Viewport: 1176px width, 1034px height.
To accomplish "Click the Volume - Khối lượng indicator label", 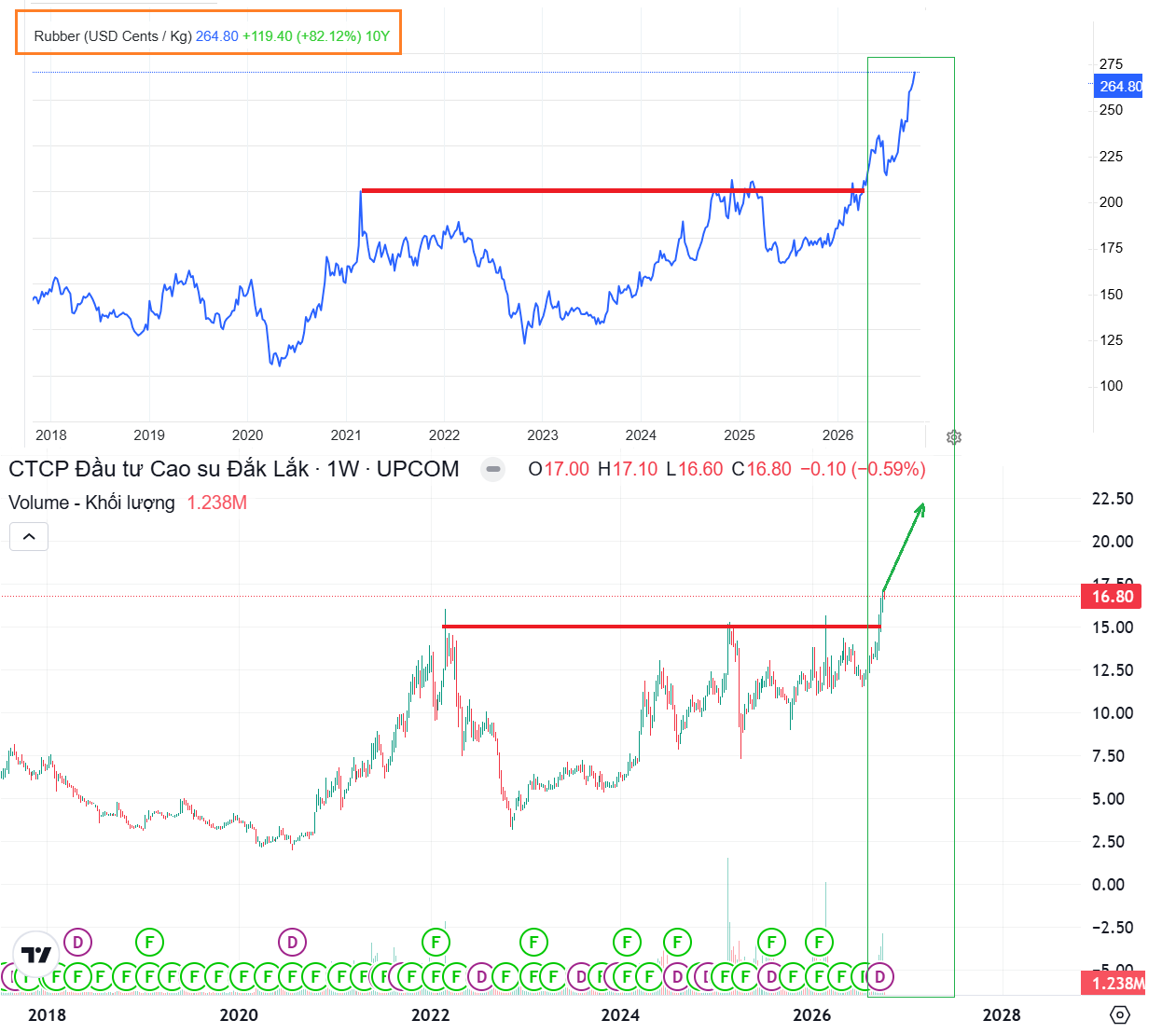I will 91,503.
